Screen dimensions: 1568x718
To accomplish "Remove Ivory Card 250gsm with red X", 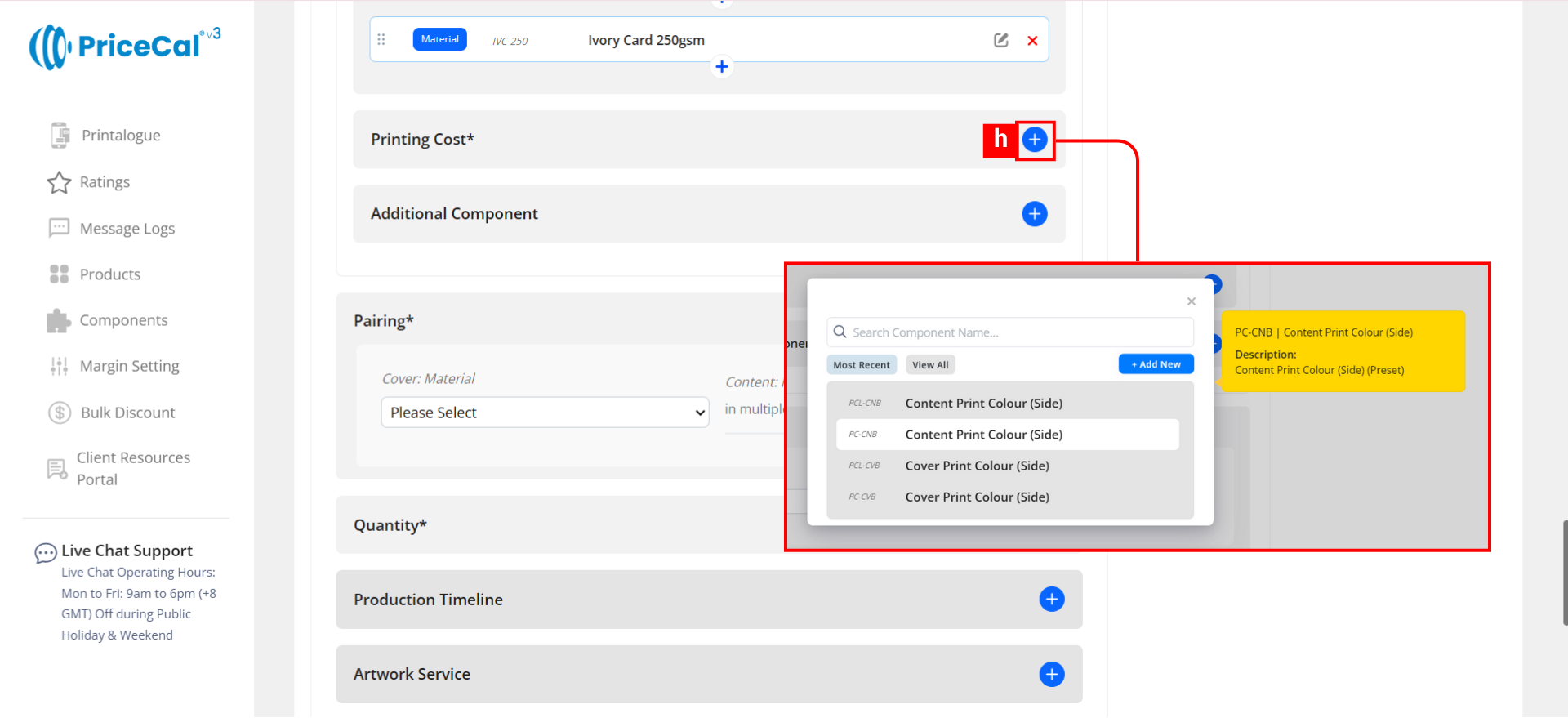I will 1032,41.
